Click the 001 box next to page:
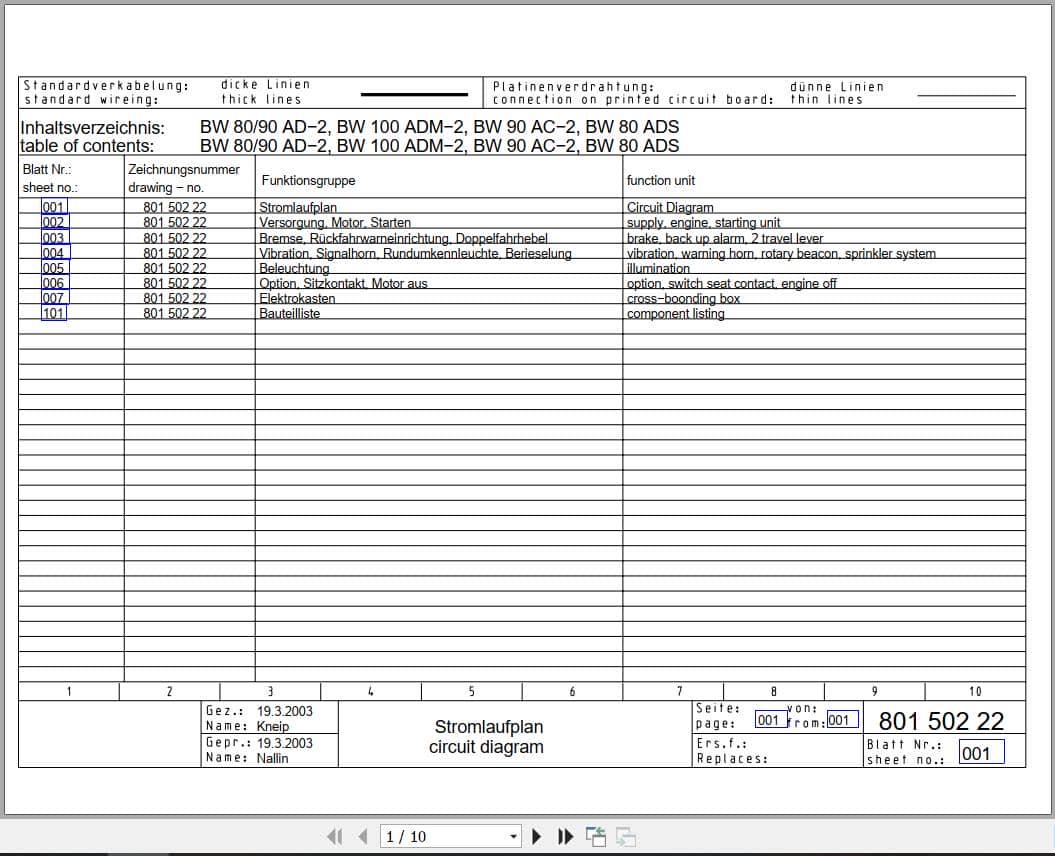This screenshot has height=856, width=1055. tap(768, 720)
